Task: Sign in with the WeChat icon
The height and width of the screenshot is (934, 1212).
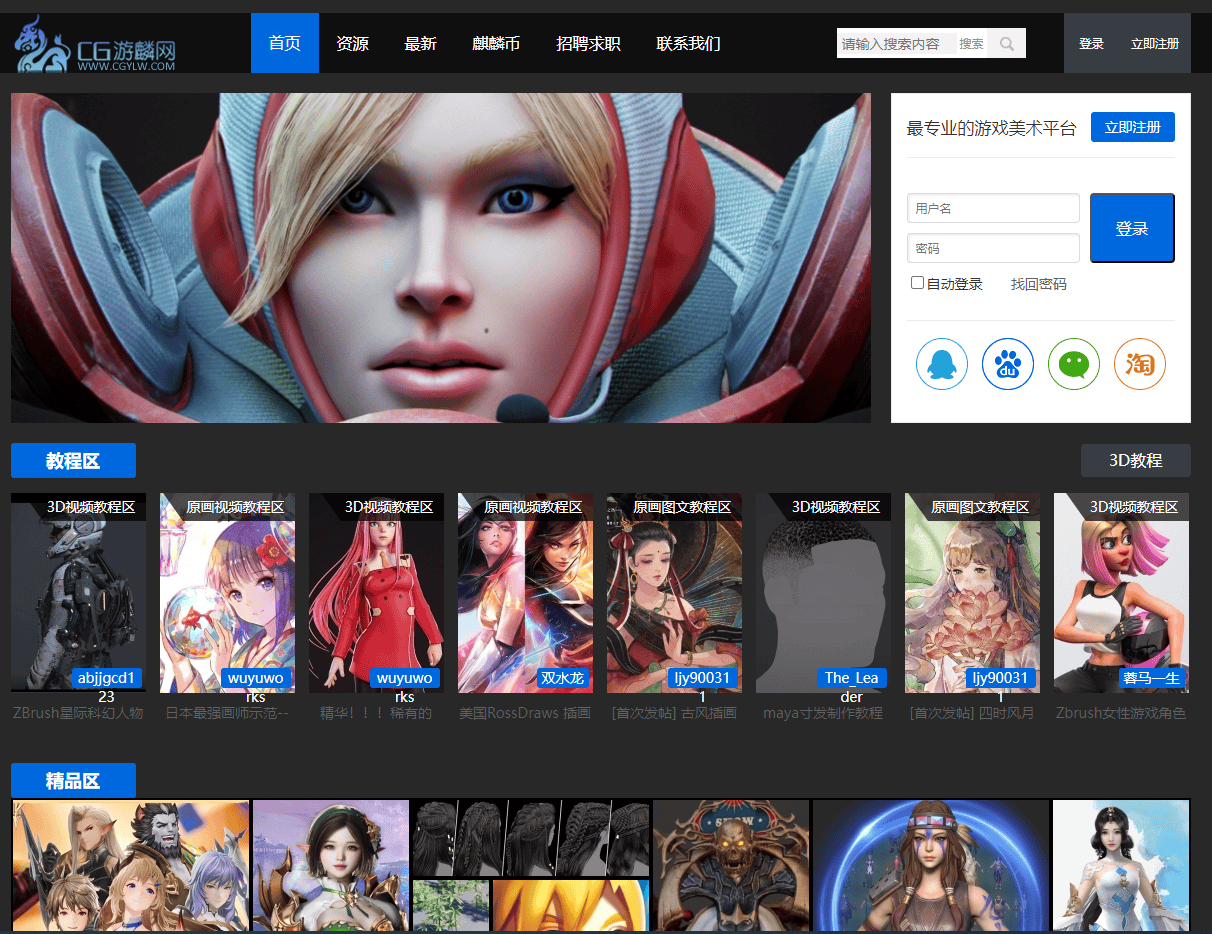Action: (x=1073, y=364)
